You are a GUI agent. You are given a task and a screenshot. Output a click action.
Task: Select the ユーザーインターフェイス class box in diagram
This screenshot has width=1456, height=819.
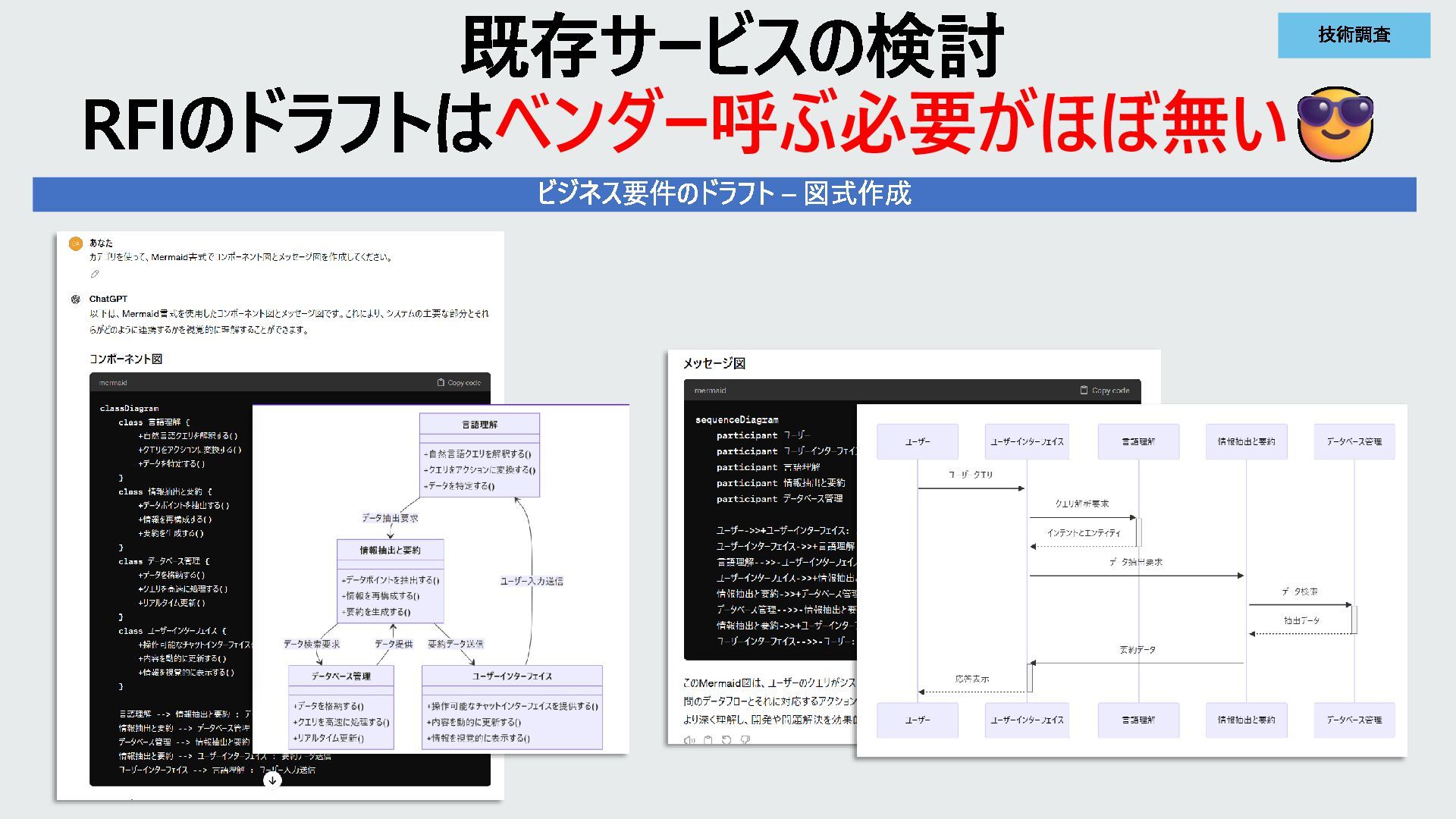512,707
